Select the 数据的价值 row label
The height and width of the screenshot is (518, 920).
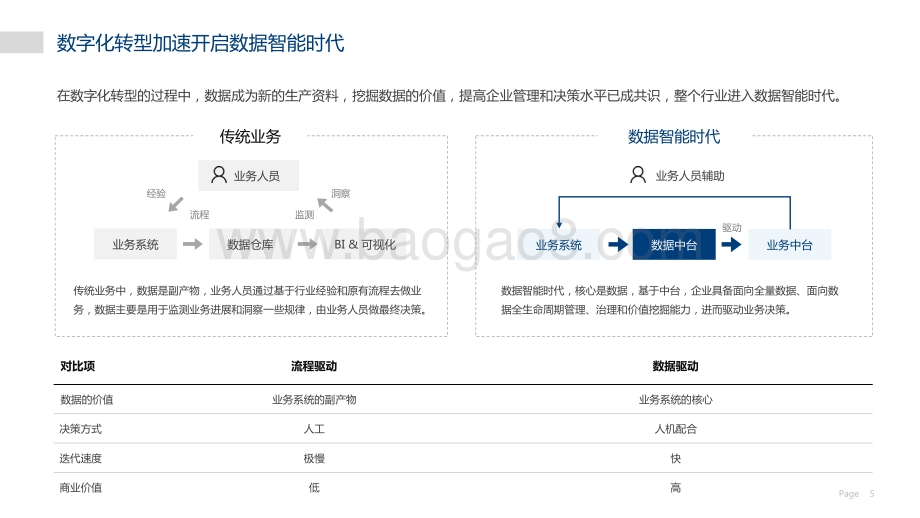coord(86,399)
